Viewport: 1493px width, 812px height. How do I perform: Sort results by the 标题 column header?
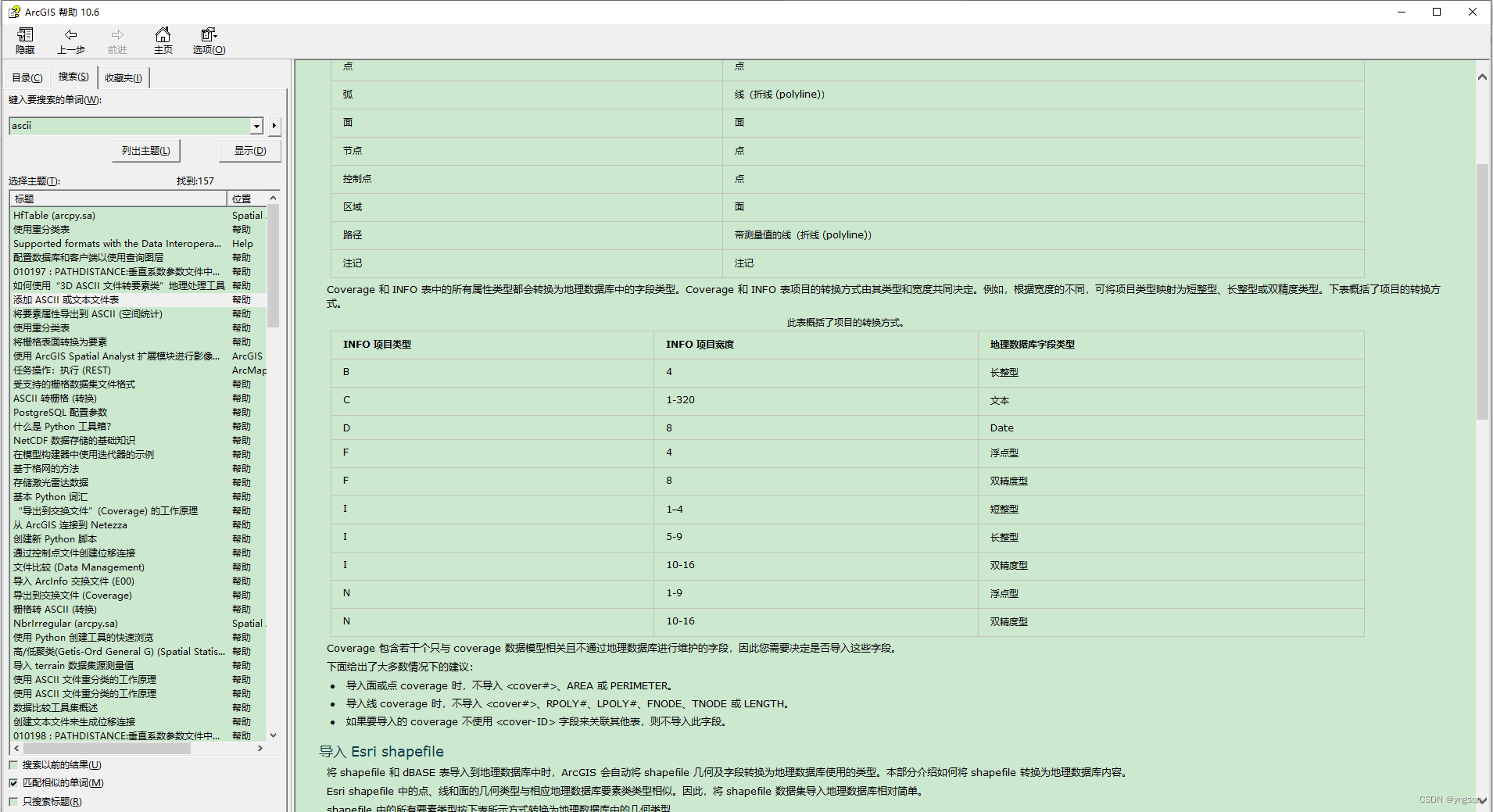pyautogui.click(x=118, y=199)
